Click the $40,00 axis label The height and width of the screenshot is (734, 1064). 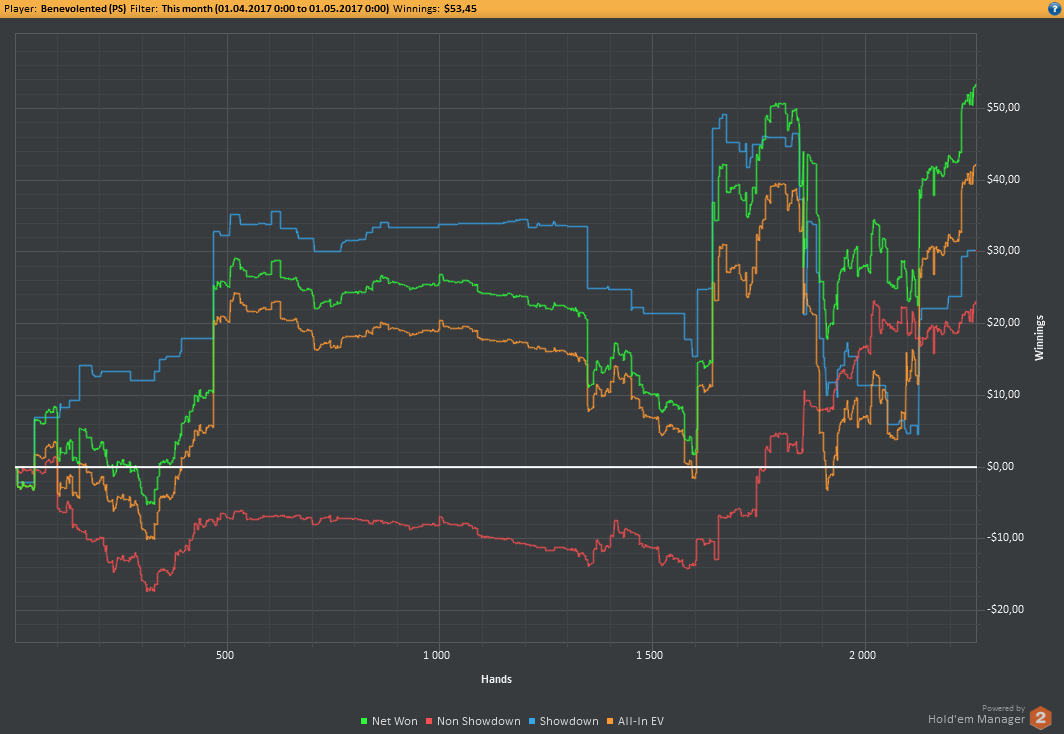click(x=1004, y=179)
